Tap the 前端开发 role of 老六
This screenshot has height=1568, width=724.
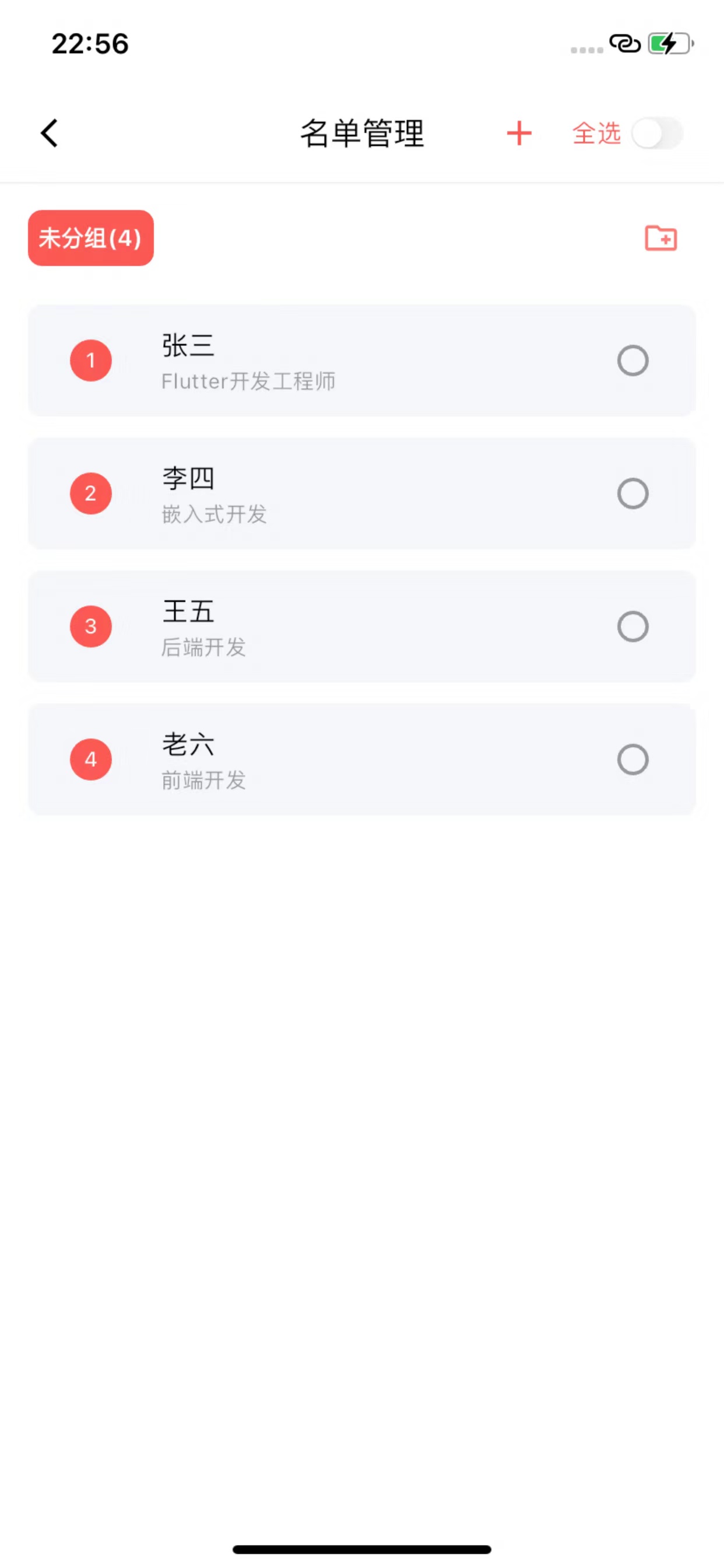204,780
